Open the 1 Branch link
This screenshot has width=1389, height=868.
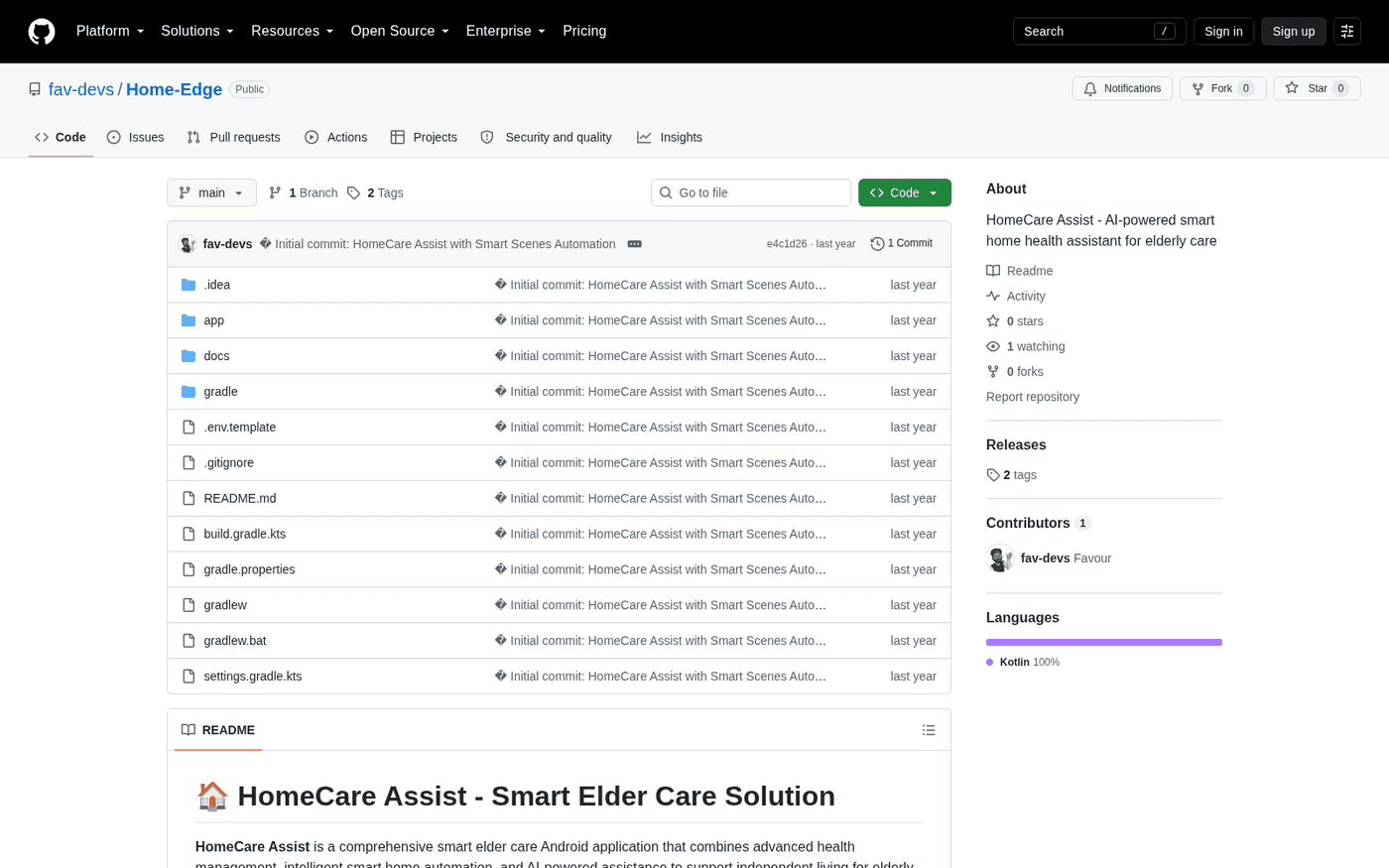(304, 192)
